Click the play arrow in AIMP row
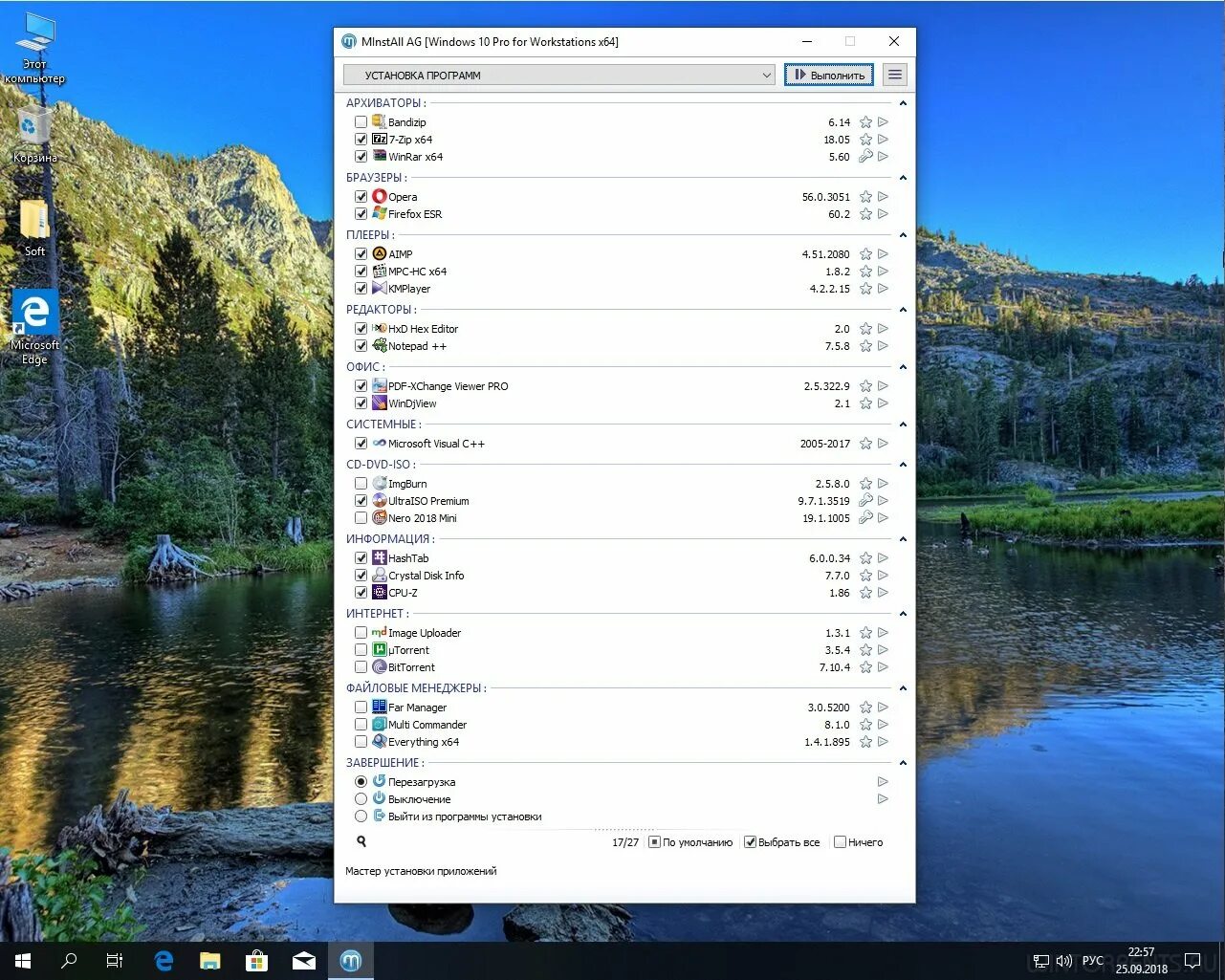Image resolution: width=1225 pixels, height=980 pixels. pos(883,254)
